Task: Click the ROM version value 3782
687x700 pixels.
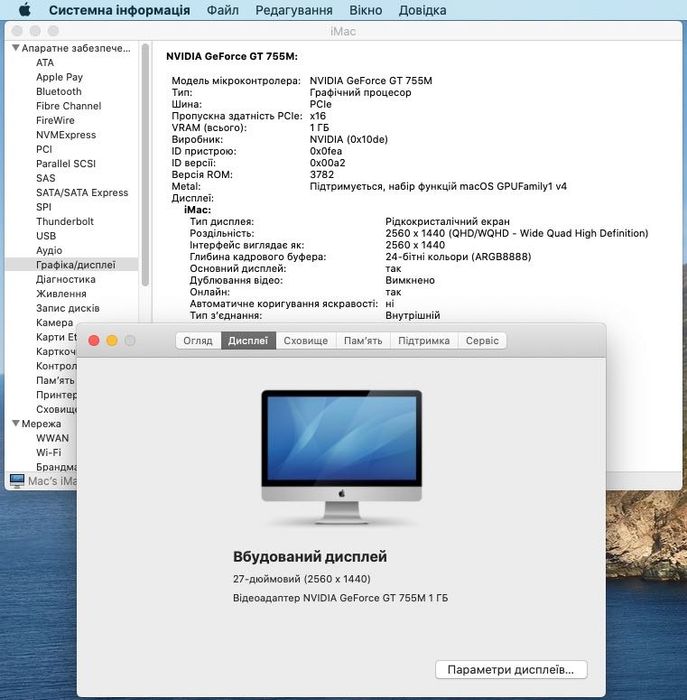Action: [322, 175]
